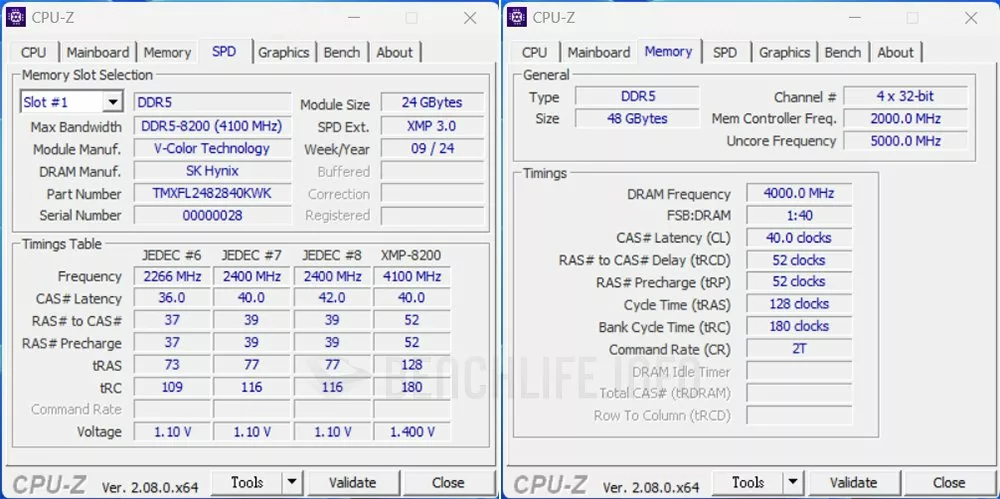Click RAS# to CAS# Delay (tRCD) 52 clocks

click(798, 260)
